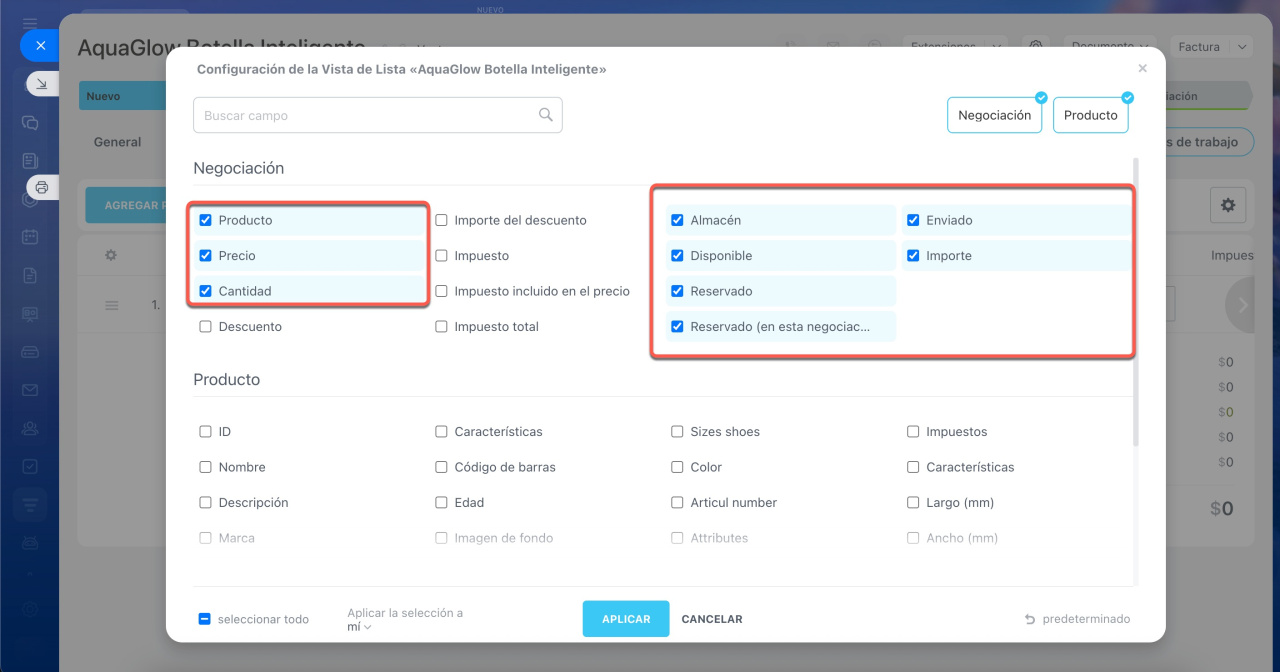The image size is (1280, 672).
Task: Uncheck the Importe checkbox
Action: point(913,255)
